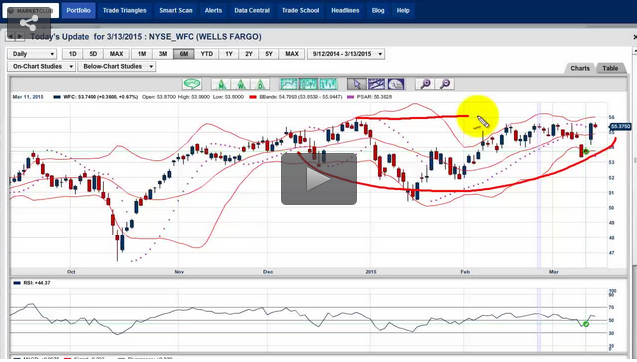637x362 pixels.
Task: Click the zoom in magnifier icon
Action: [425, 84]
